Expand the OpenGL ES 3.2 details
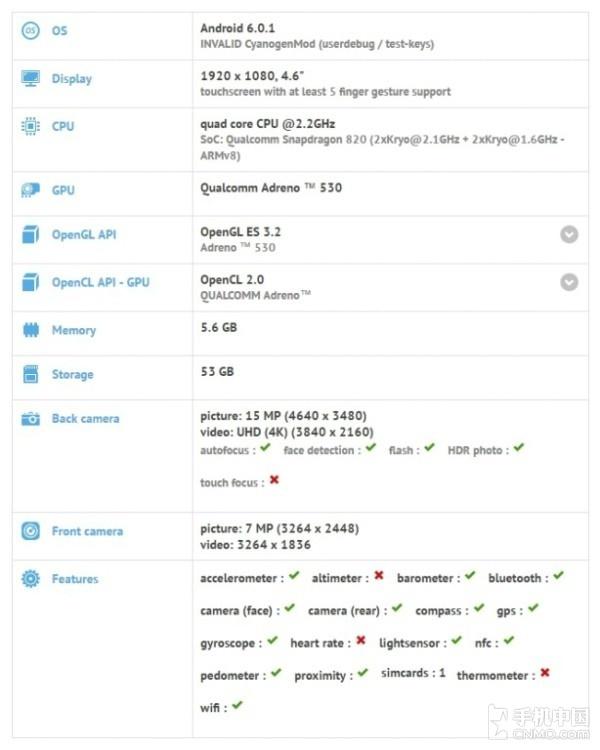Screen dimensions: 600x750 pyautogui.click(x=569, y=234)
